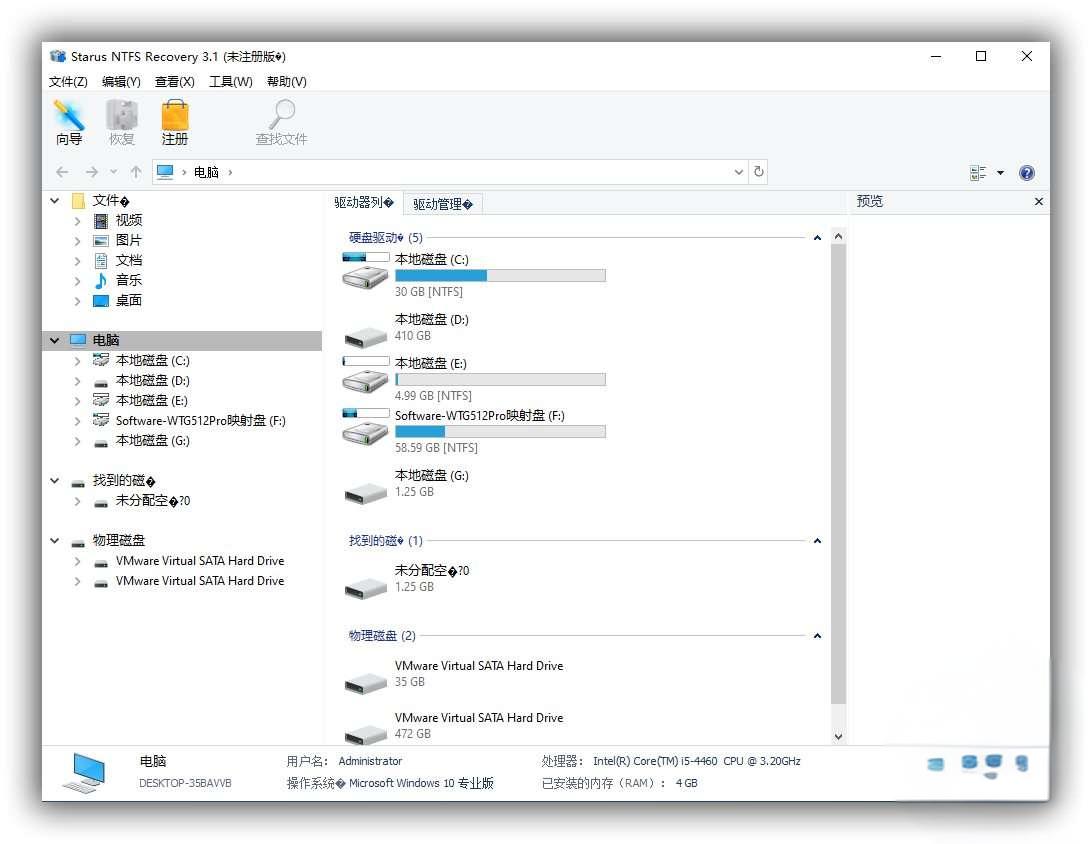Collapse the 电脑 tree node
This screenshot has width=1092, height=844.
click(x=54, y=341)
